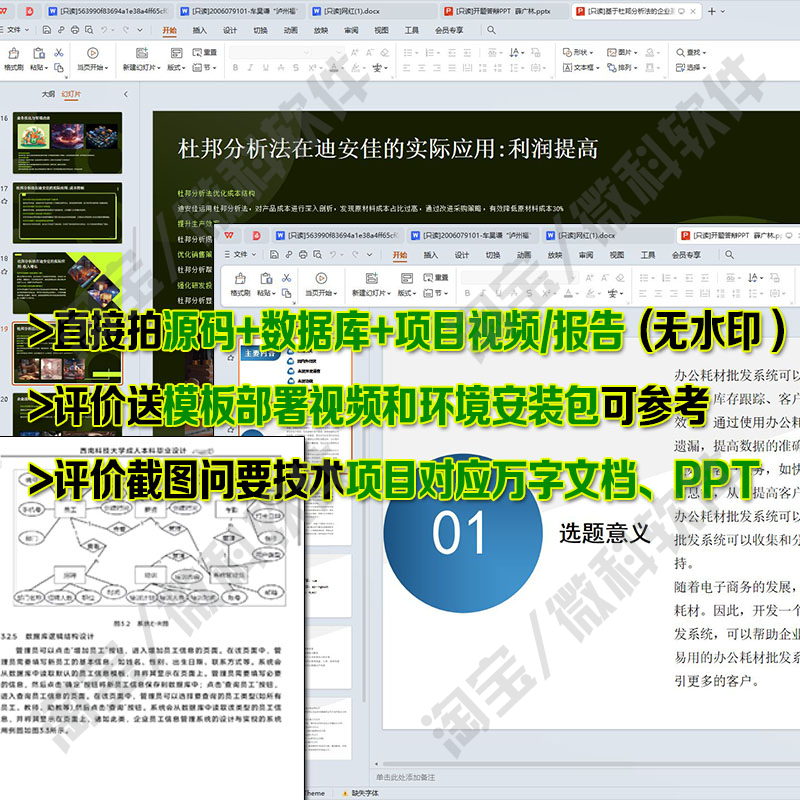Toggle Strikethrough in back window
This screenshot has width=800, height=800.
coord(281,67)
